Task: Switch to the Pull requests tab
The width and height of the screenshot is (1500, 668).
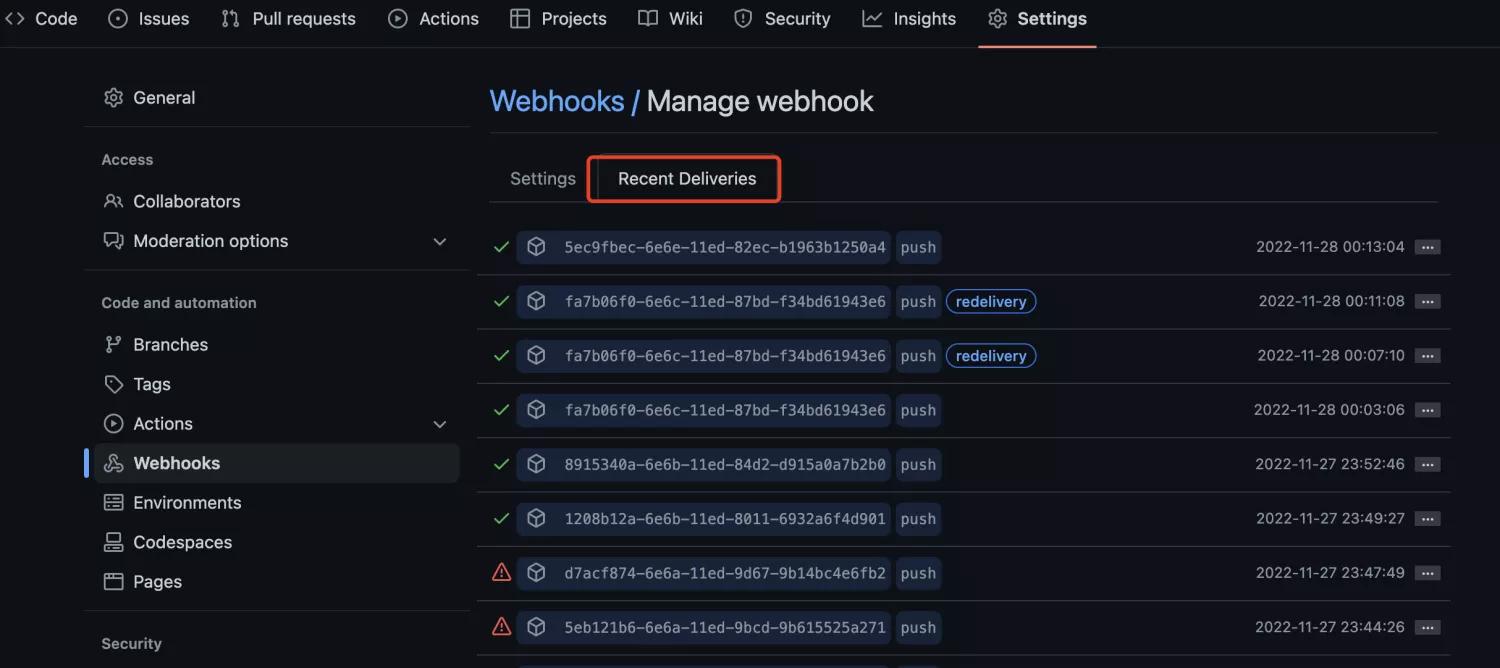Action: pos(288,19)
